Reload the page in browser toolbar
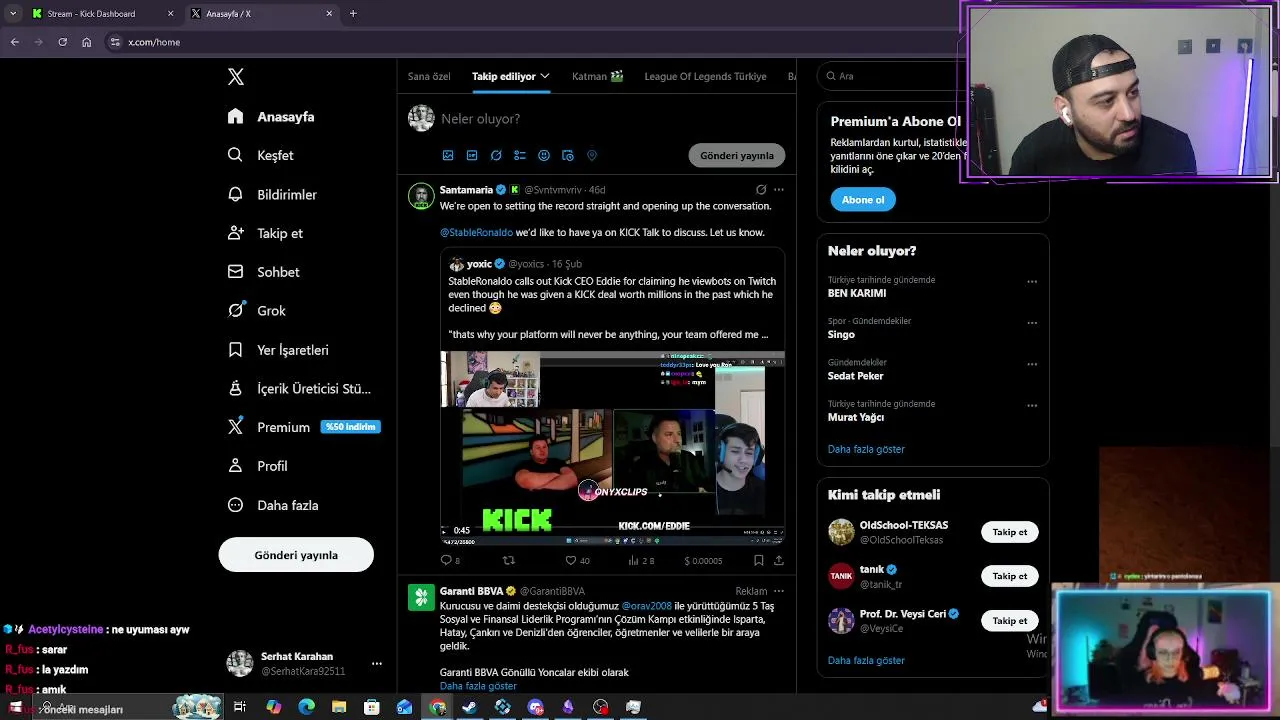 click(62, 42)
